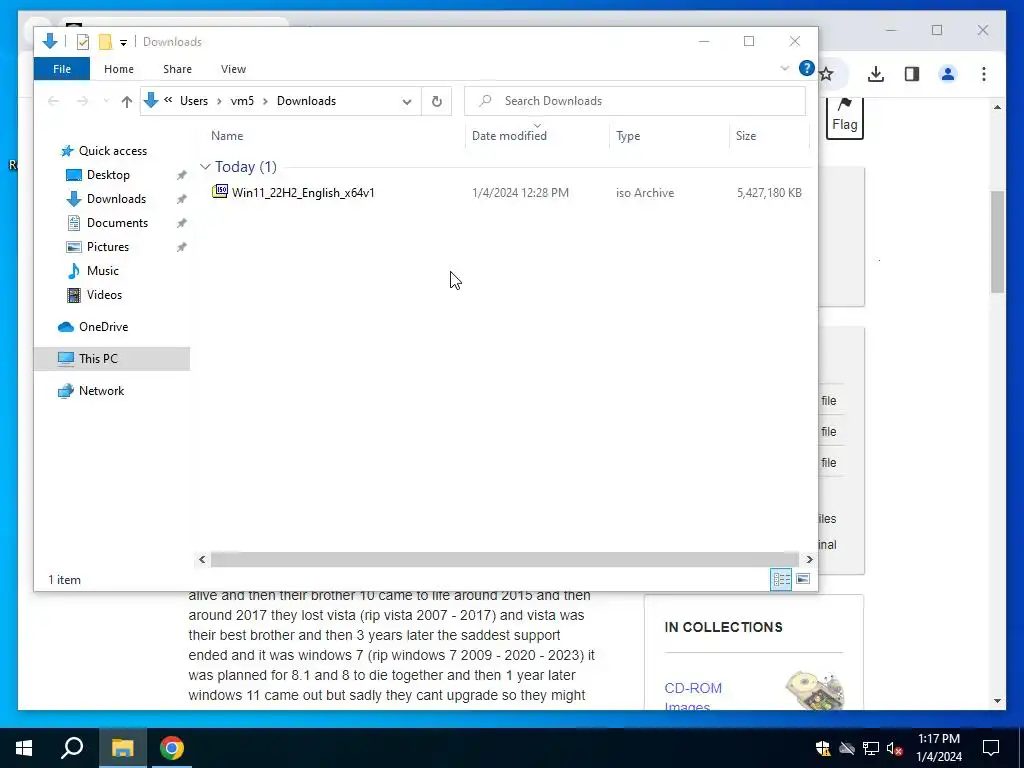This screenshot has height=768, width=1024.
Task: Click horizontal scrollbar left arrow
Action: 202,559
